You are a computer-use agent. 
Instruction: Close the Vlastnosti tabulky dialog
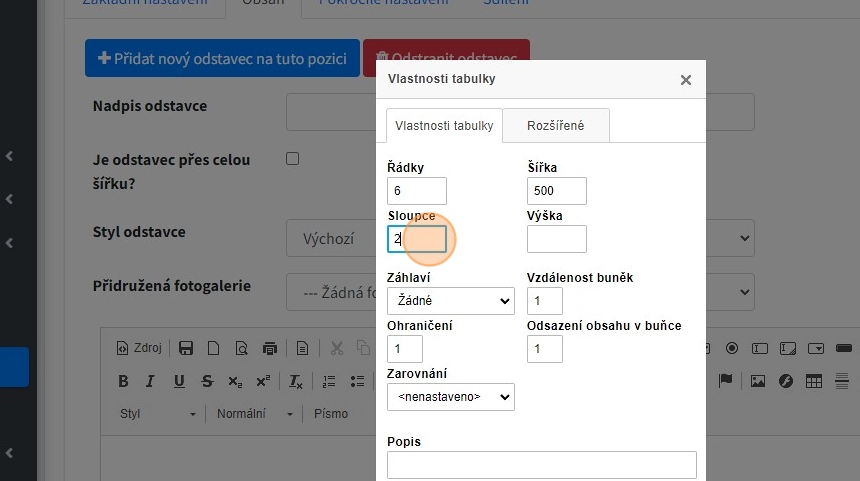686,80
